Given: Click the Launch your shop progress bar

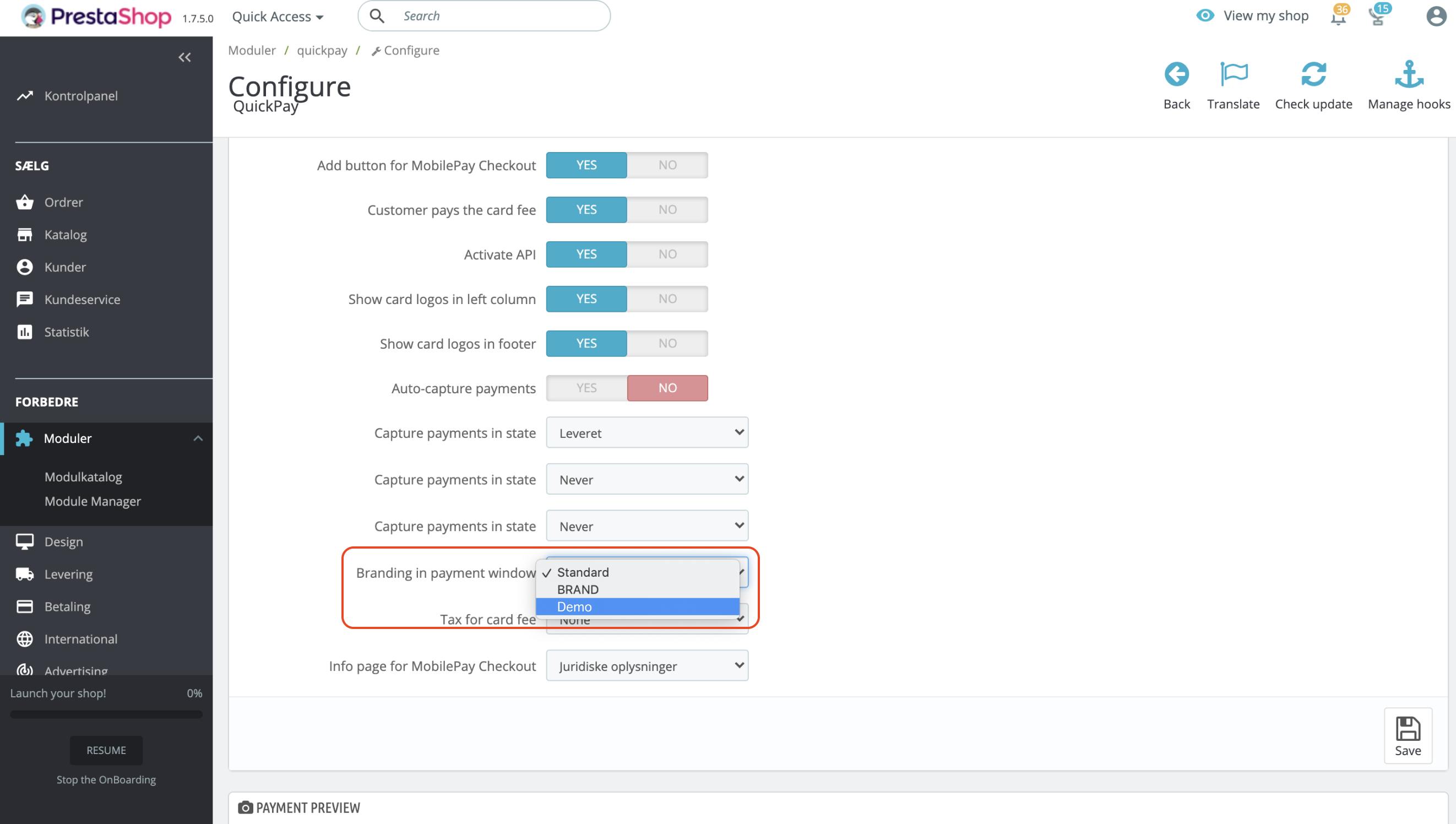Looking at the screenshot, I should click(x=106, y=714).
